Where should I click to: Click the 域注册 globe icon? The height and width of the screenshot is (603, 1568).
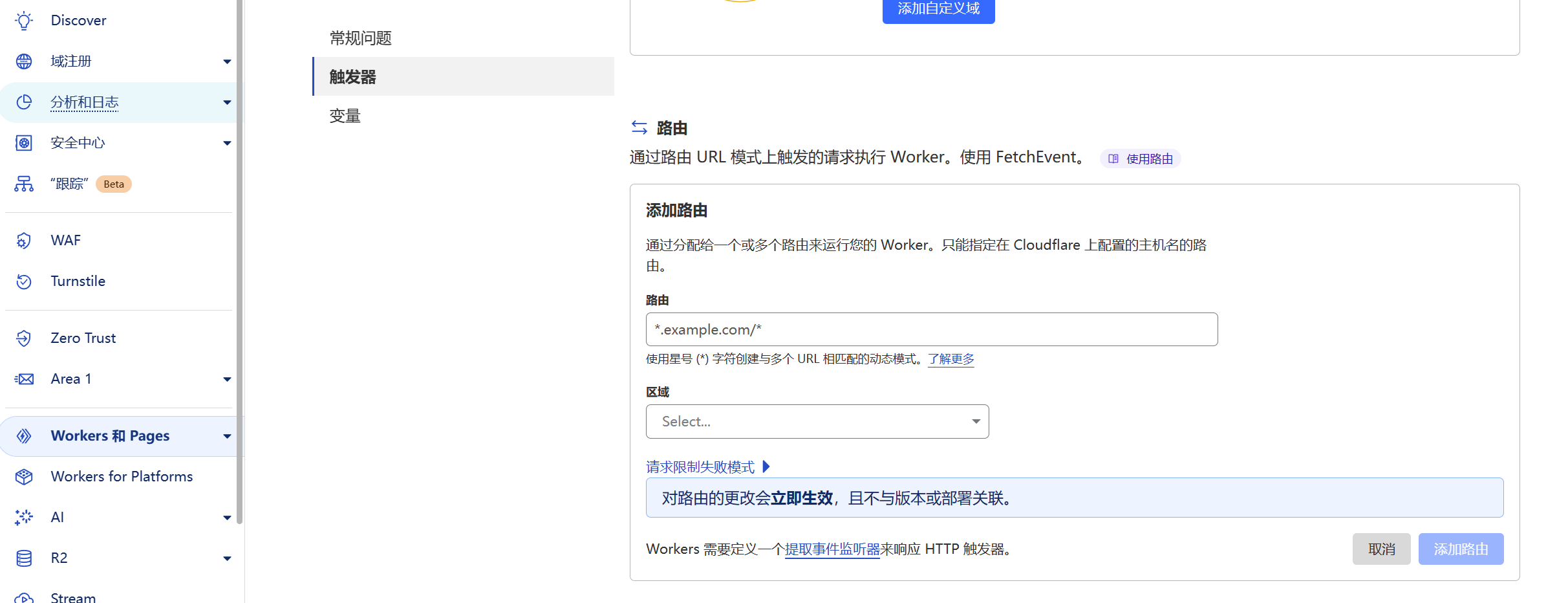click(24, 61)
